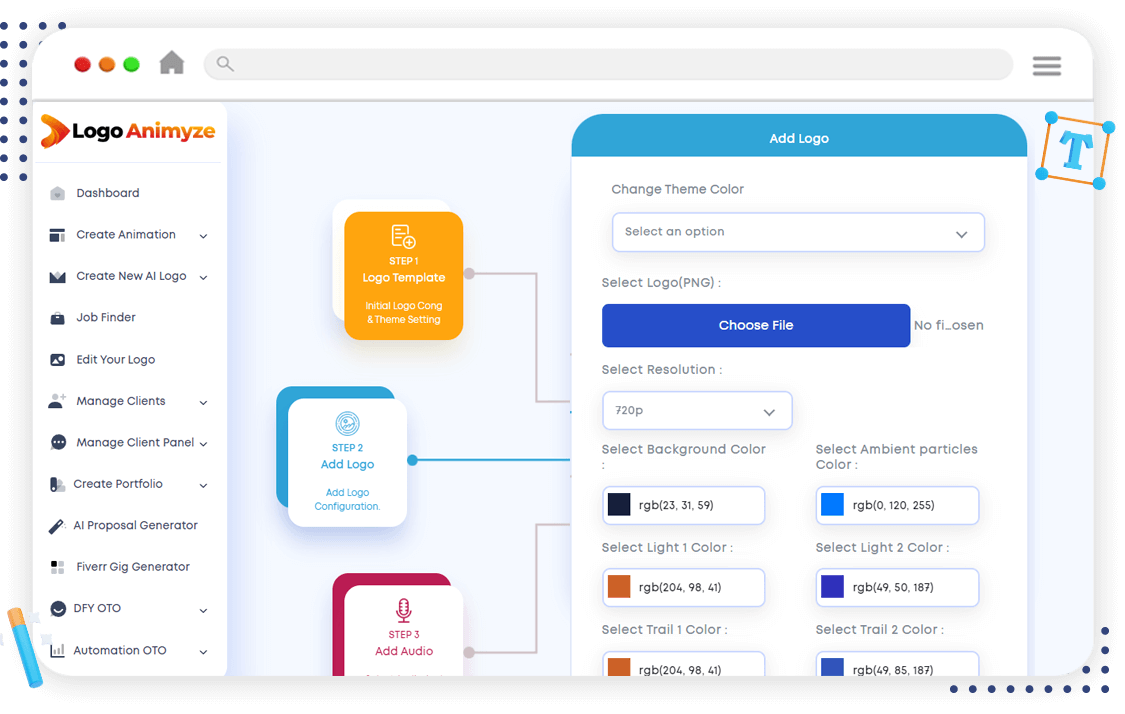Click the Choose File button
Image resolution: width=1125 pixels, height=714 pixels.
(x=755, y=326)
